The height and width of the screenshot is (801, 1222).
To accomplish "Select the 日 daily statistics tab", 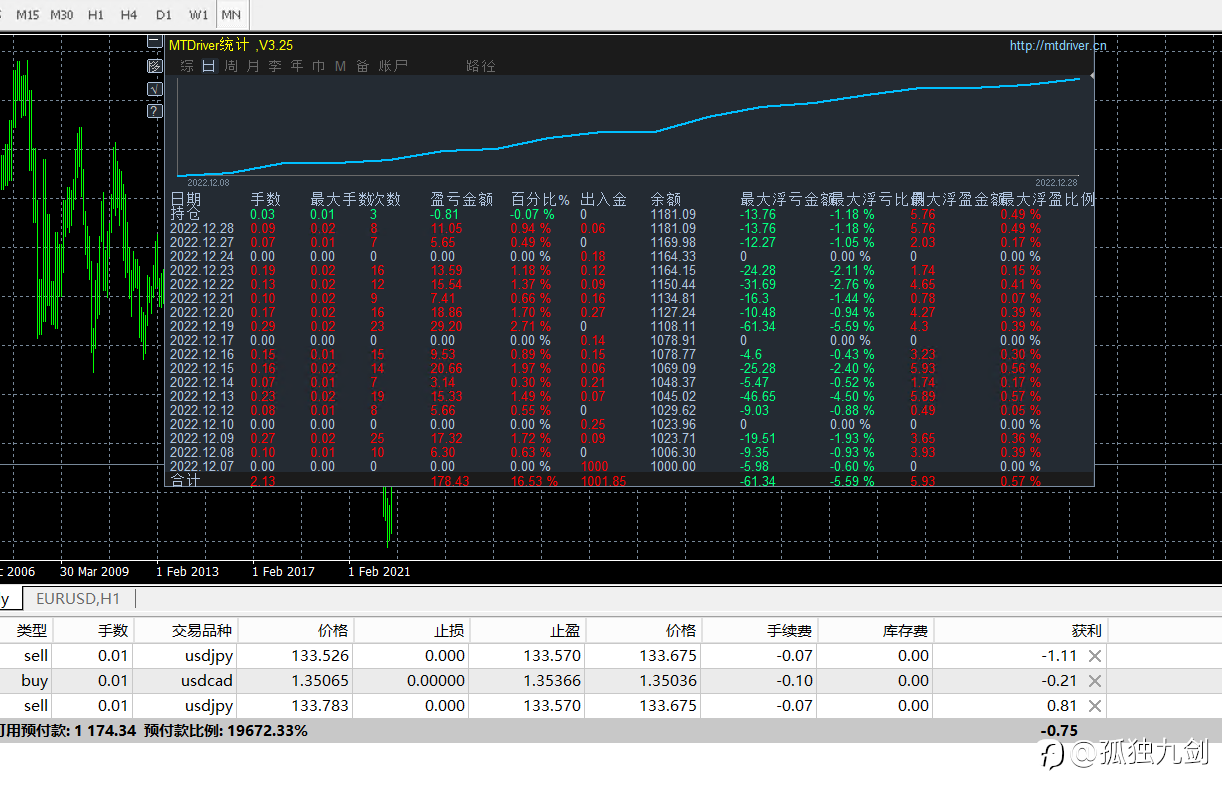I will (x=209, y=66).
